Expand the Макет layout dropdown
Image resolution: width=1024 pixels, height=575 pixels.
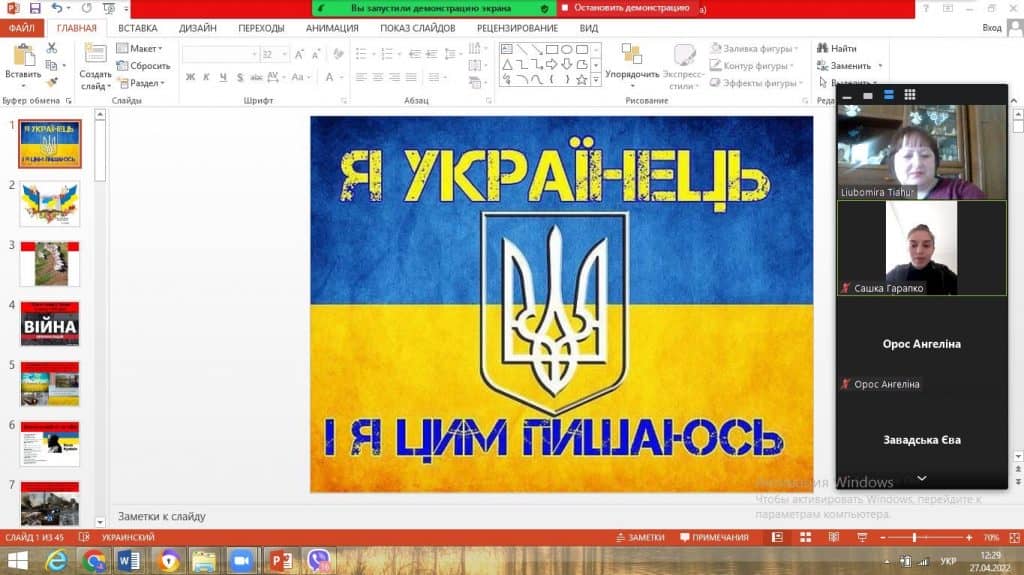click(140, 48)
